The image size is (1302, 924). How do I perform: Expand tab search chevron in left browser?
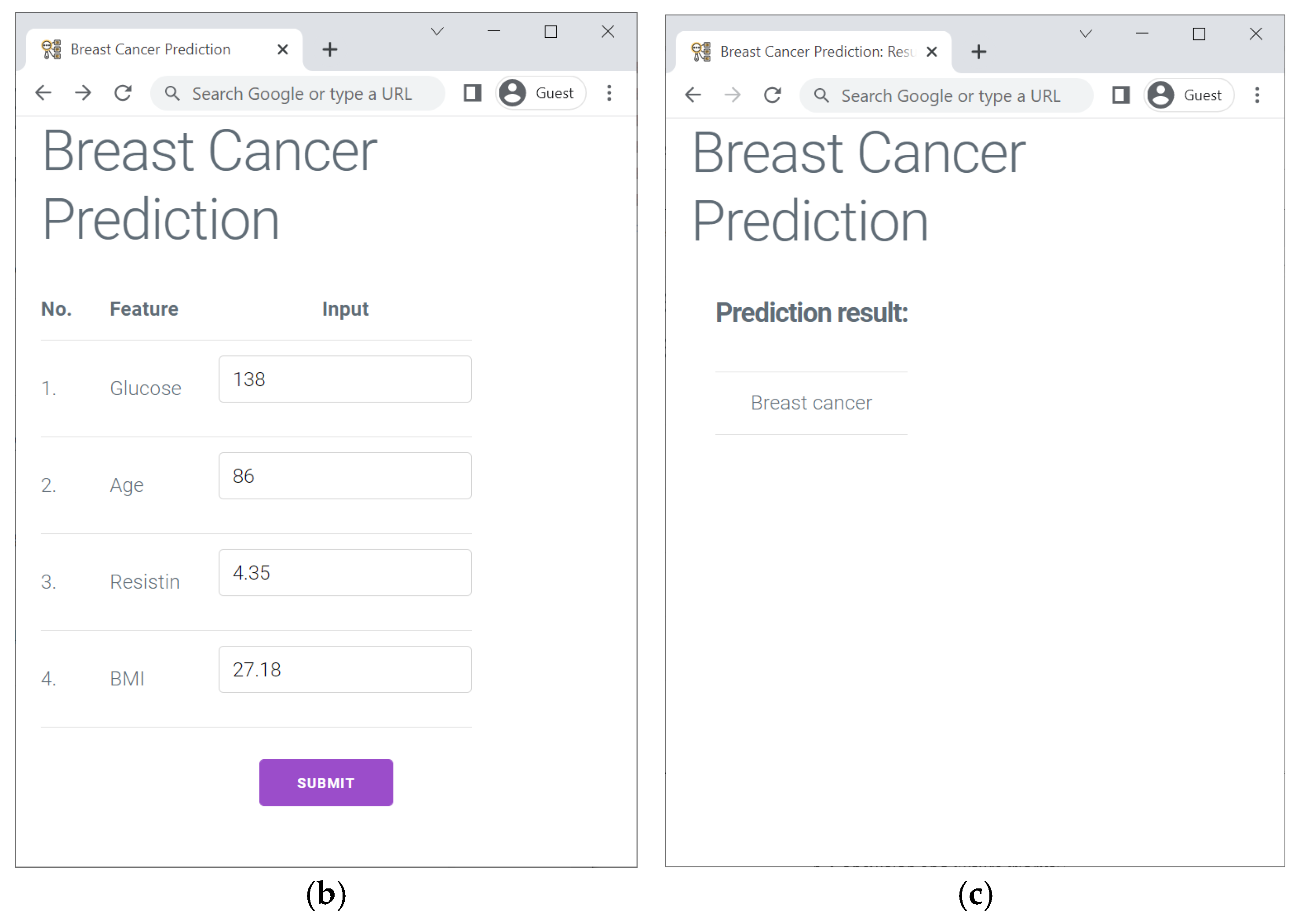437,31
